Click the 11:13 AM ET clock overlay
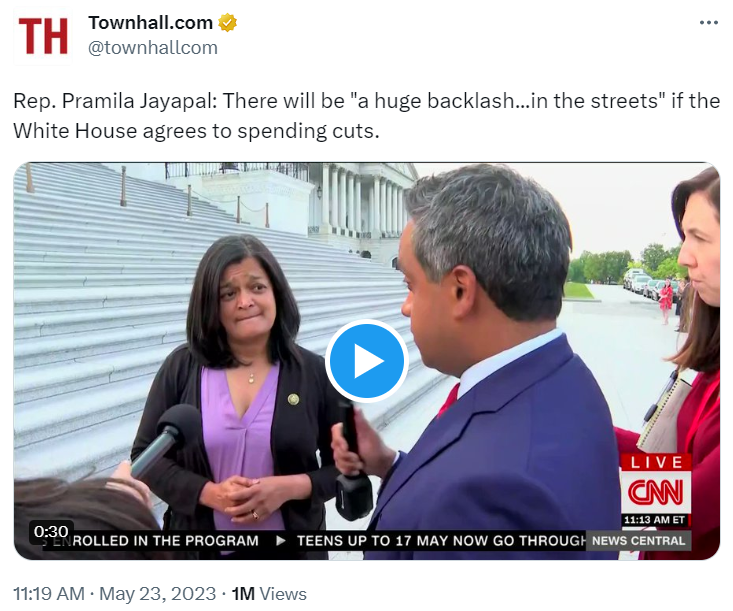733x611 pixels. pyautogui.click(x=655, y=520)
